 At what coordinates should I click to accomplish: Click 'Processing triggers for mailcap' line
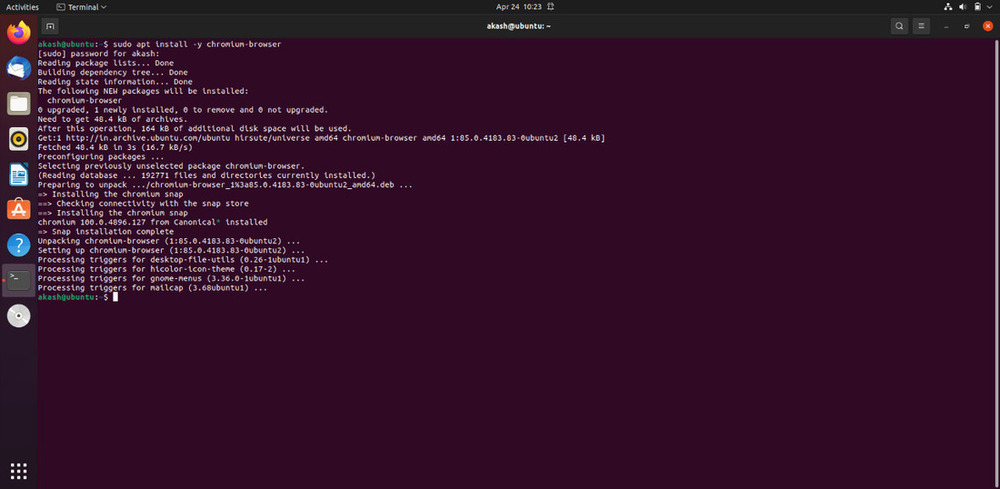coord(152,288)
